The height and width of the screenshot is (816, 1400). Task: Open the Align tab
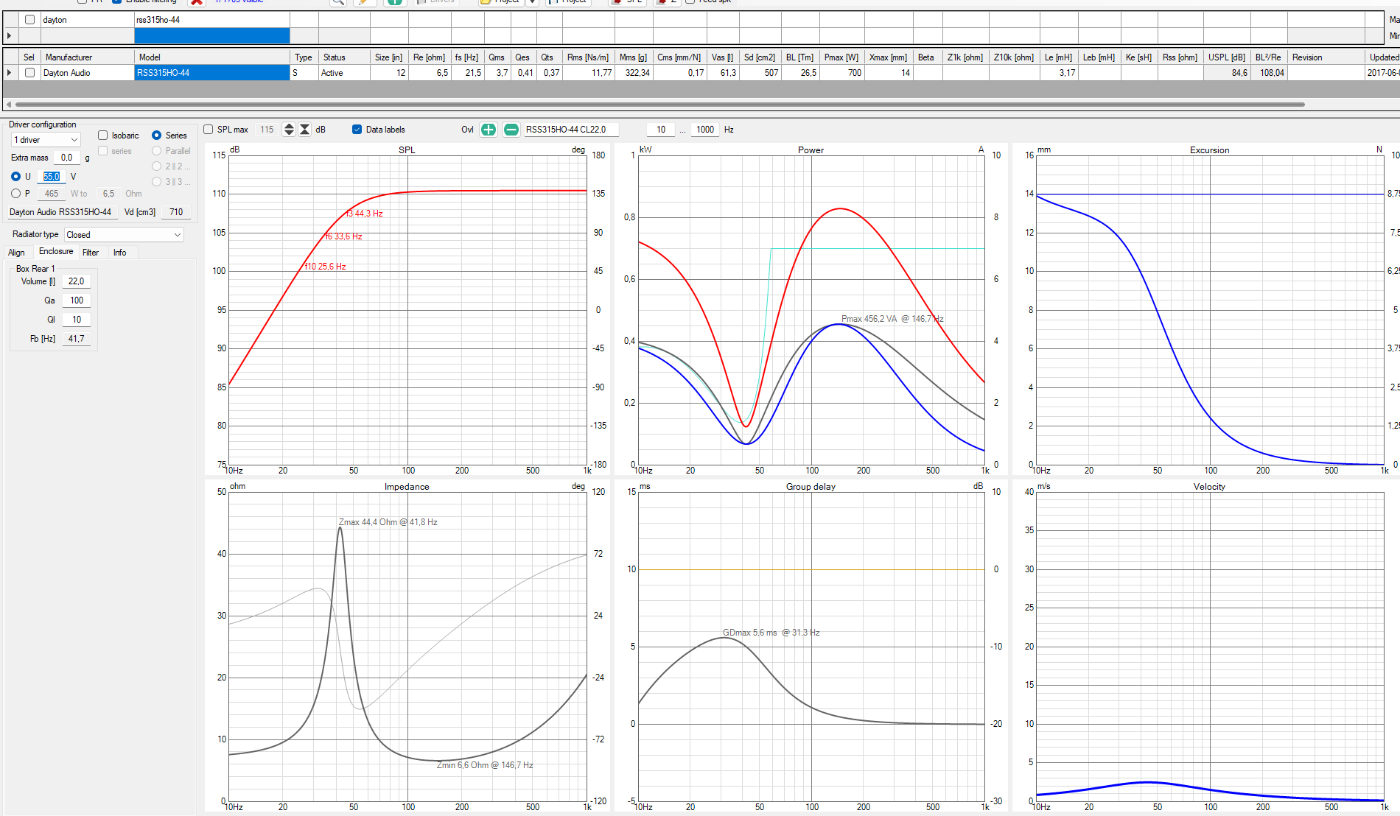[16, 253]
